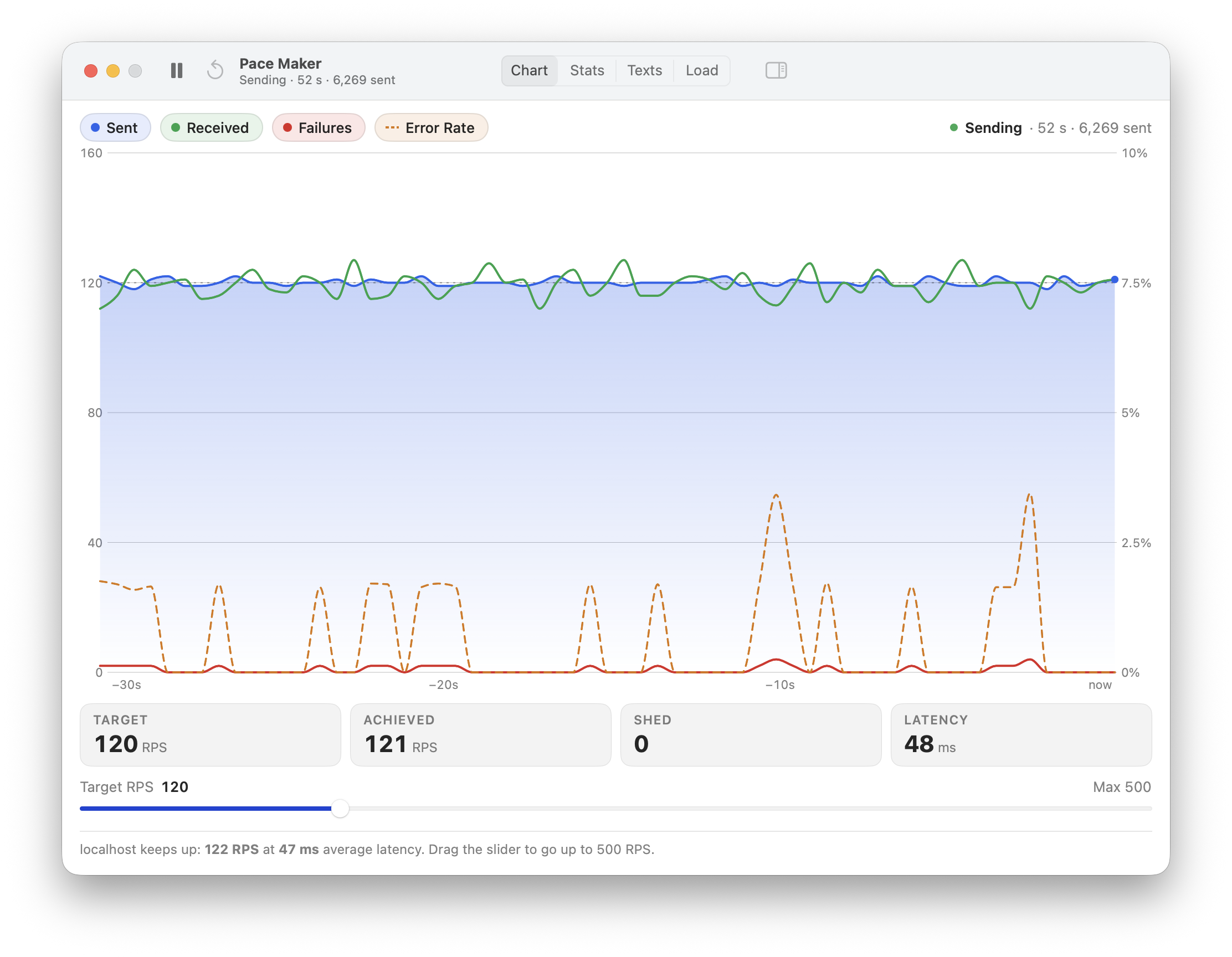Click the SHED 0 card
1232x957 pixels.
coord(751,735)
